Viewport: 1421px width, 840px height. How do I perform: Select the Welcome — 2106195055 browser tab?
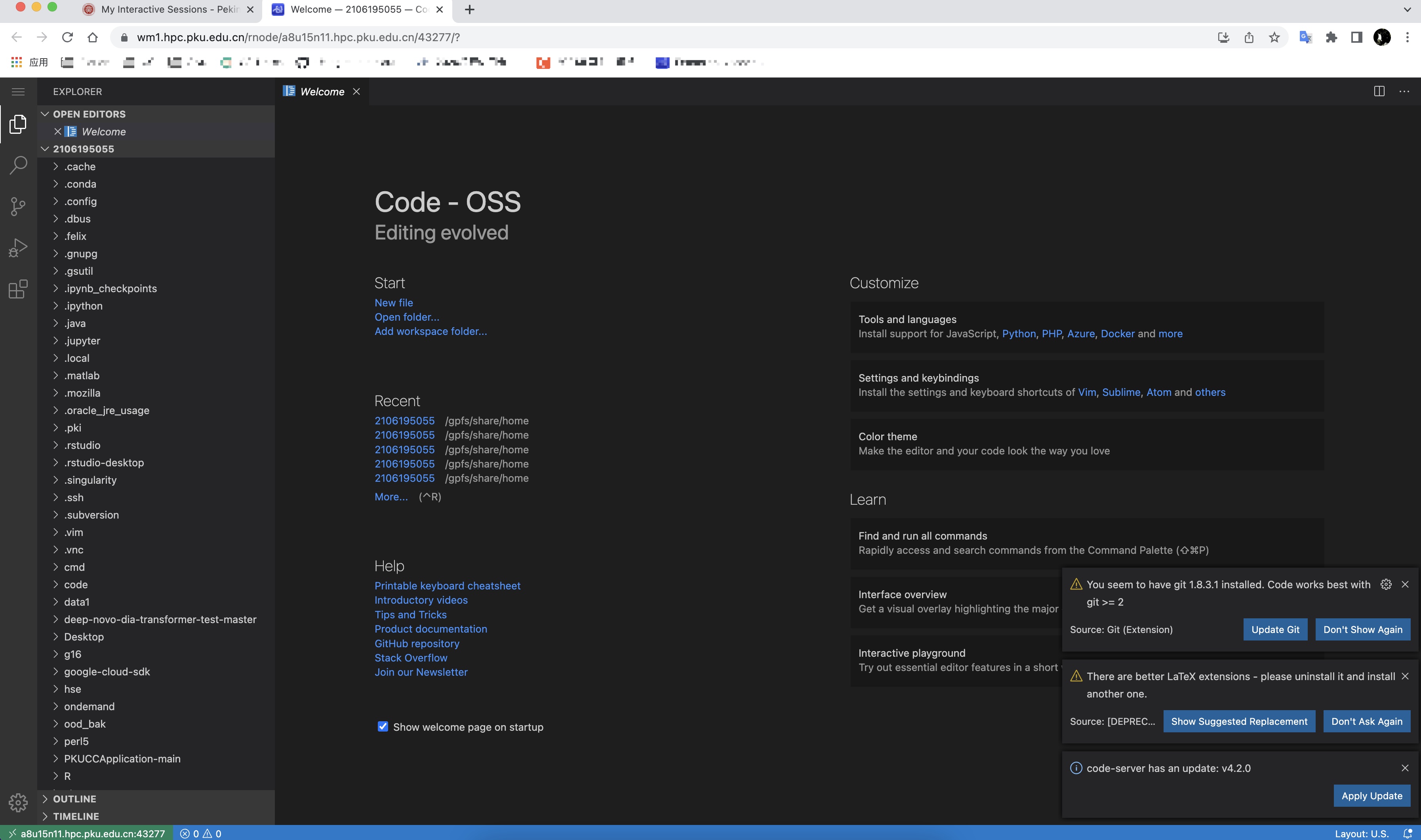(x=358, y=10)
